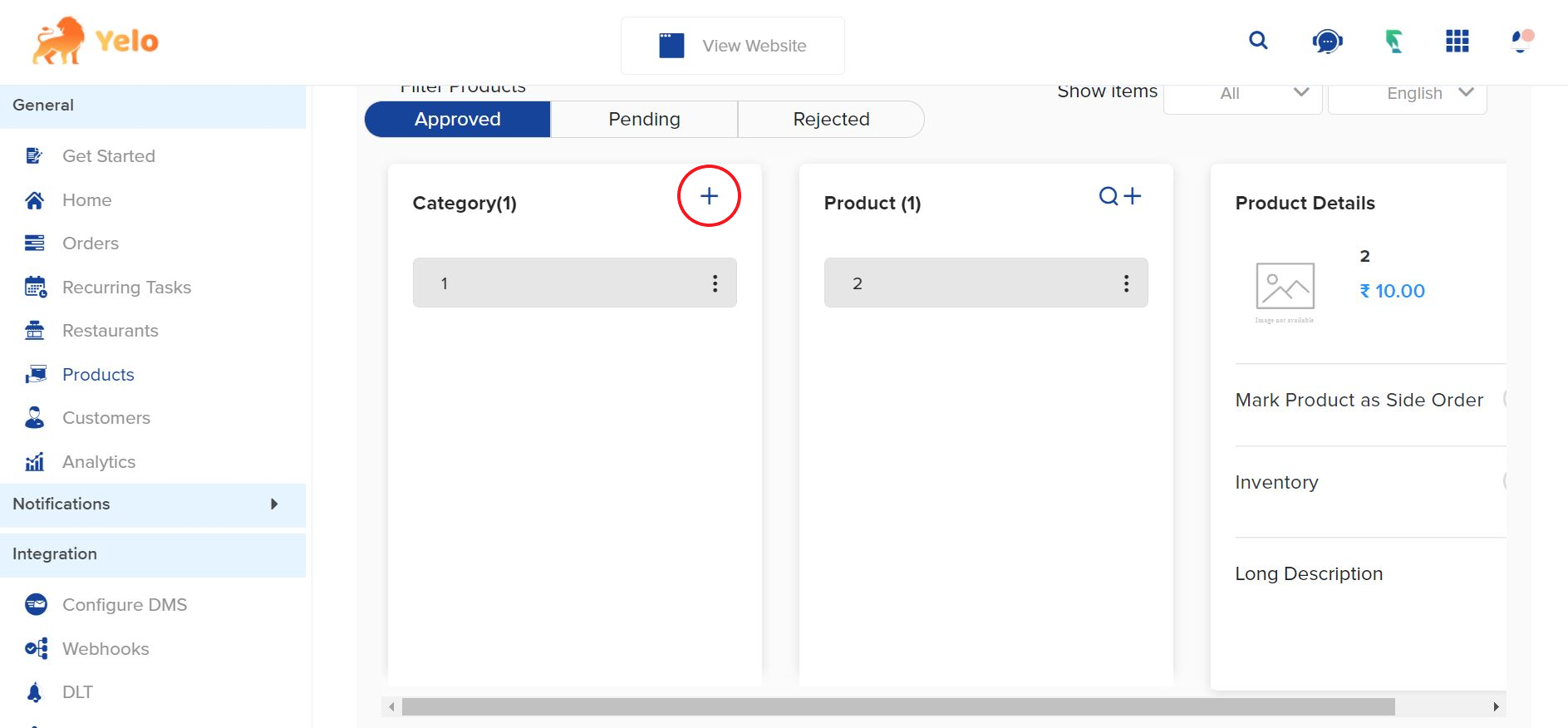Viewport: 1568px width, 728px height.
Task: Open Products in sidebar
Action: point(98,374)
